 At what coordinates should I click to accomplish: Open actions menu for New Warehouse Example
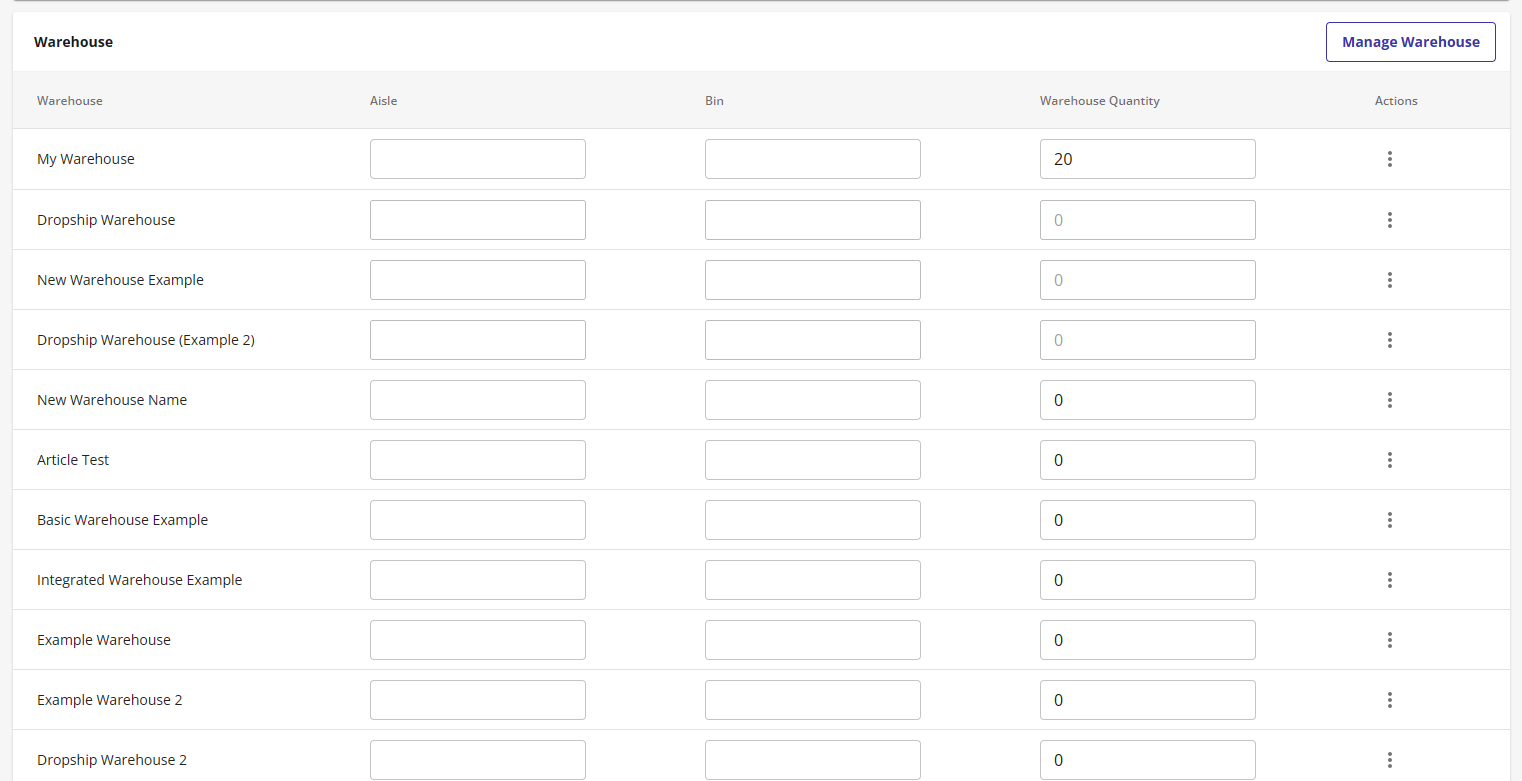[x=1390, y=279]
